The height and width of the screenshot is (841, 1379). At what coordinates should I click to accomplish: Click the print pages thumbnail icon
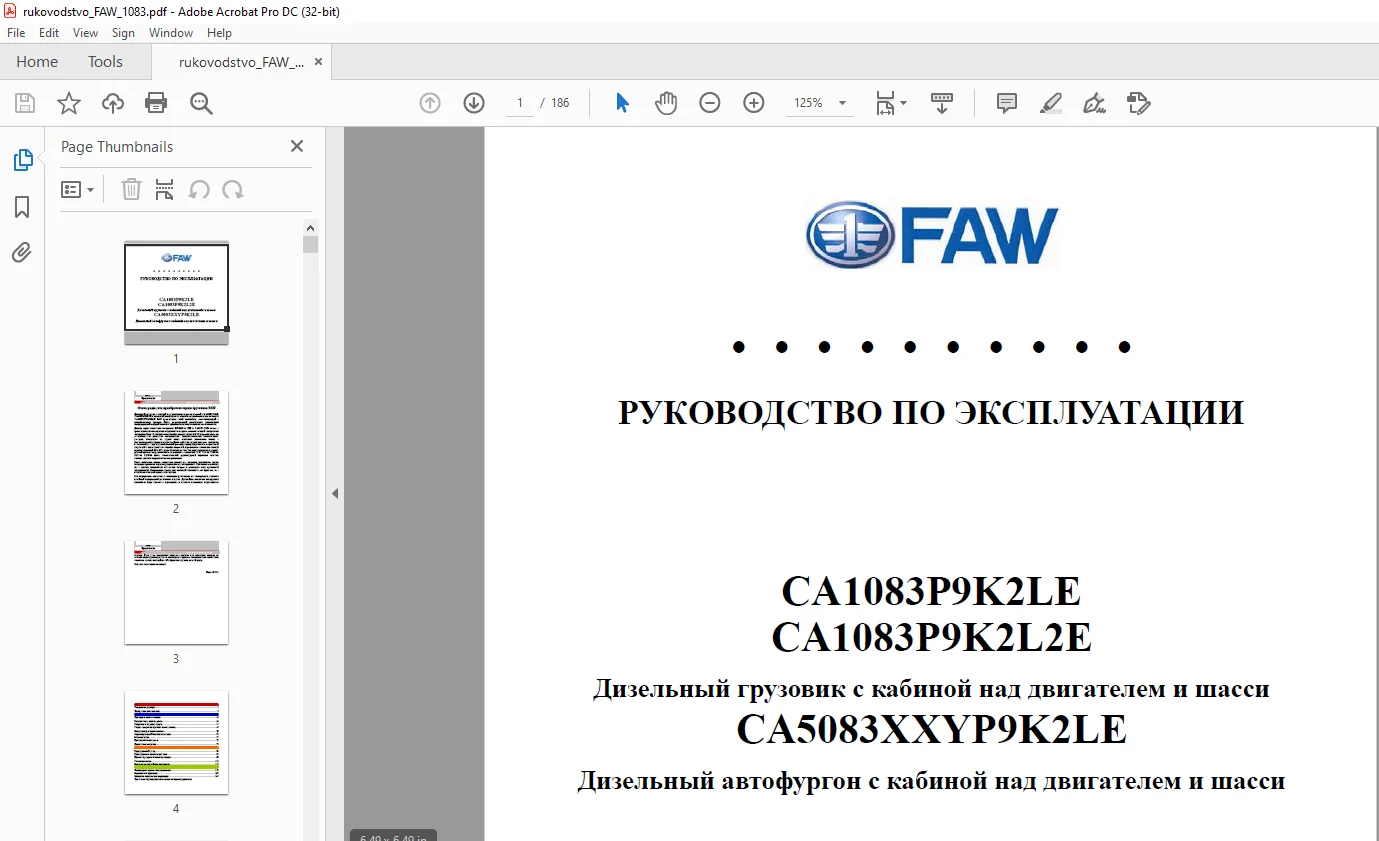click(x=165, y=189)
